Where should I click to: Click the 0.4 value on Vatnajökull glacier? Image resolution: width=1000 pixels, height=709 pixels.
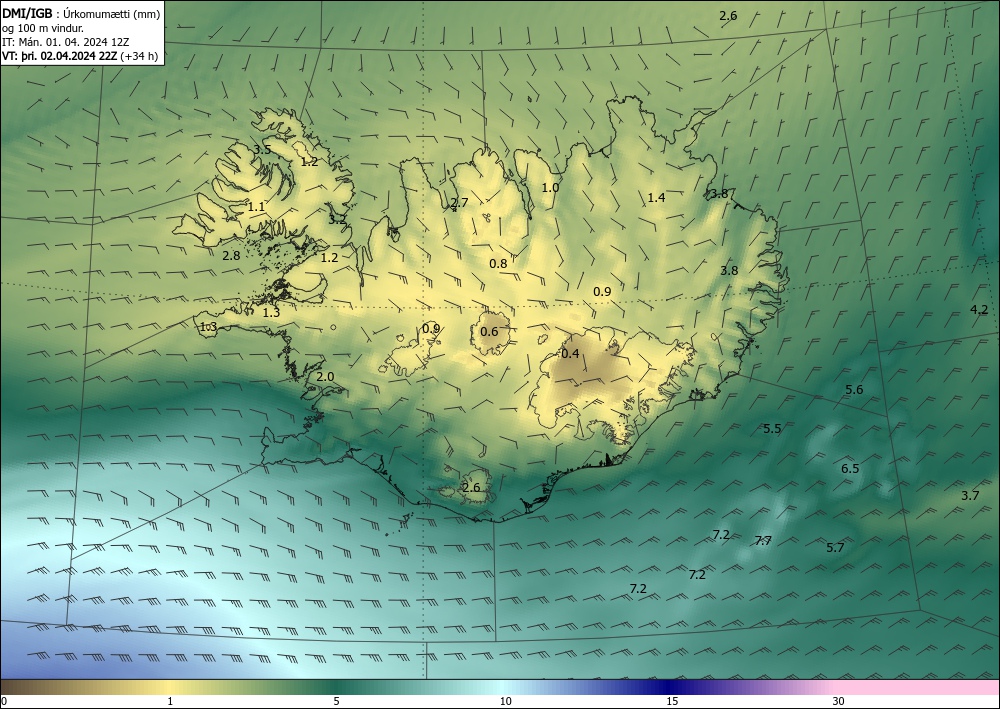pos(570,354)
